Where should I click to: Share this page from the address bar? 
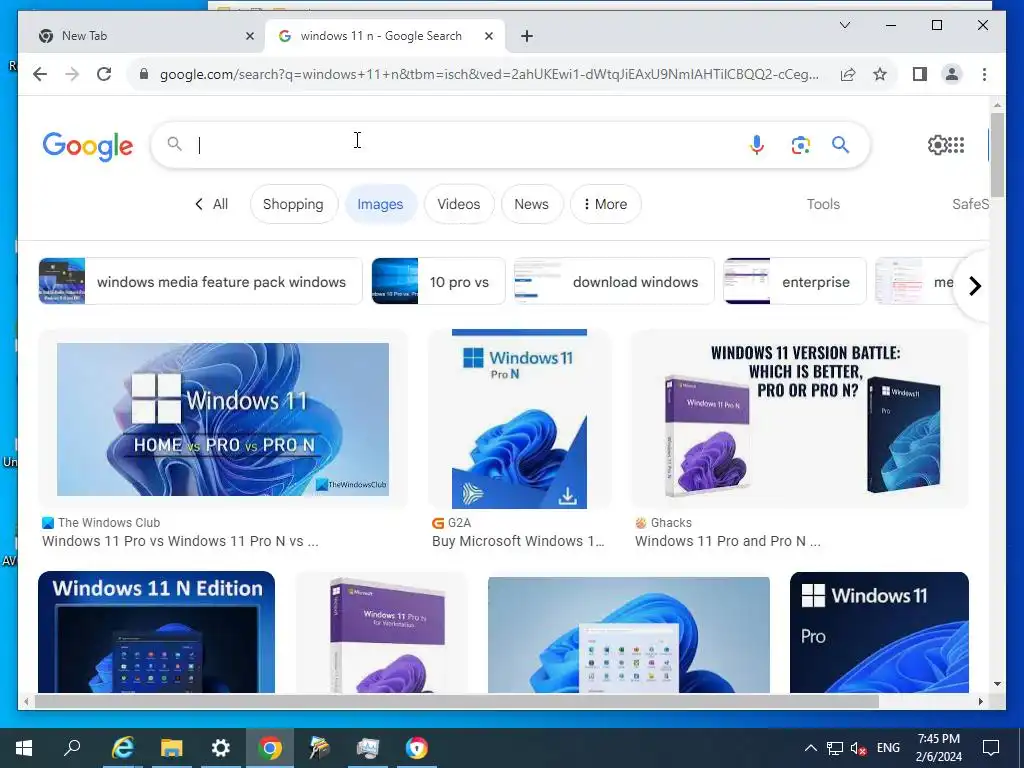(x=848, y=74)
